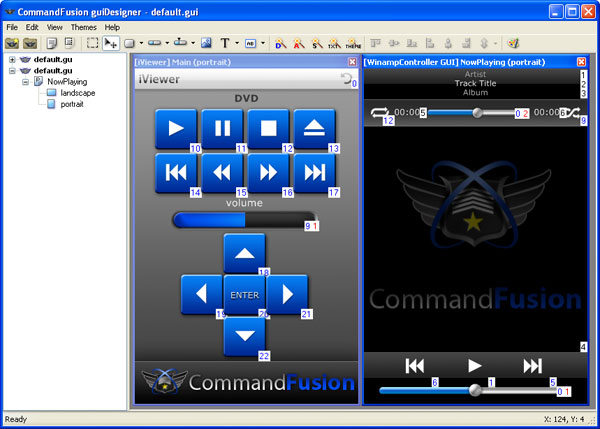Click the page properties toolbar icon
The width and height of the screenshot is (600, 429).
(x=69, y=43)
